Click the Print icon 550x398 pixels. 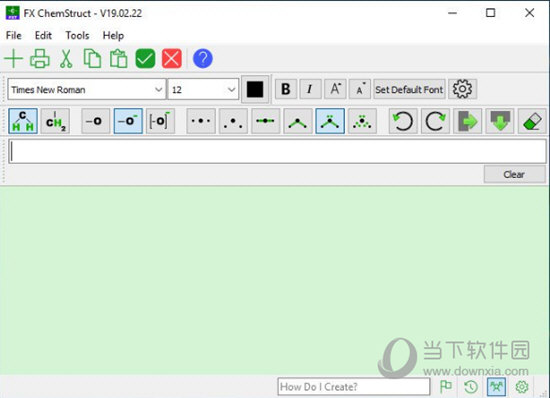click(x=40, y=59)
